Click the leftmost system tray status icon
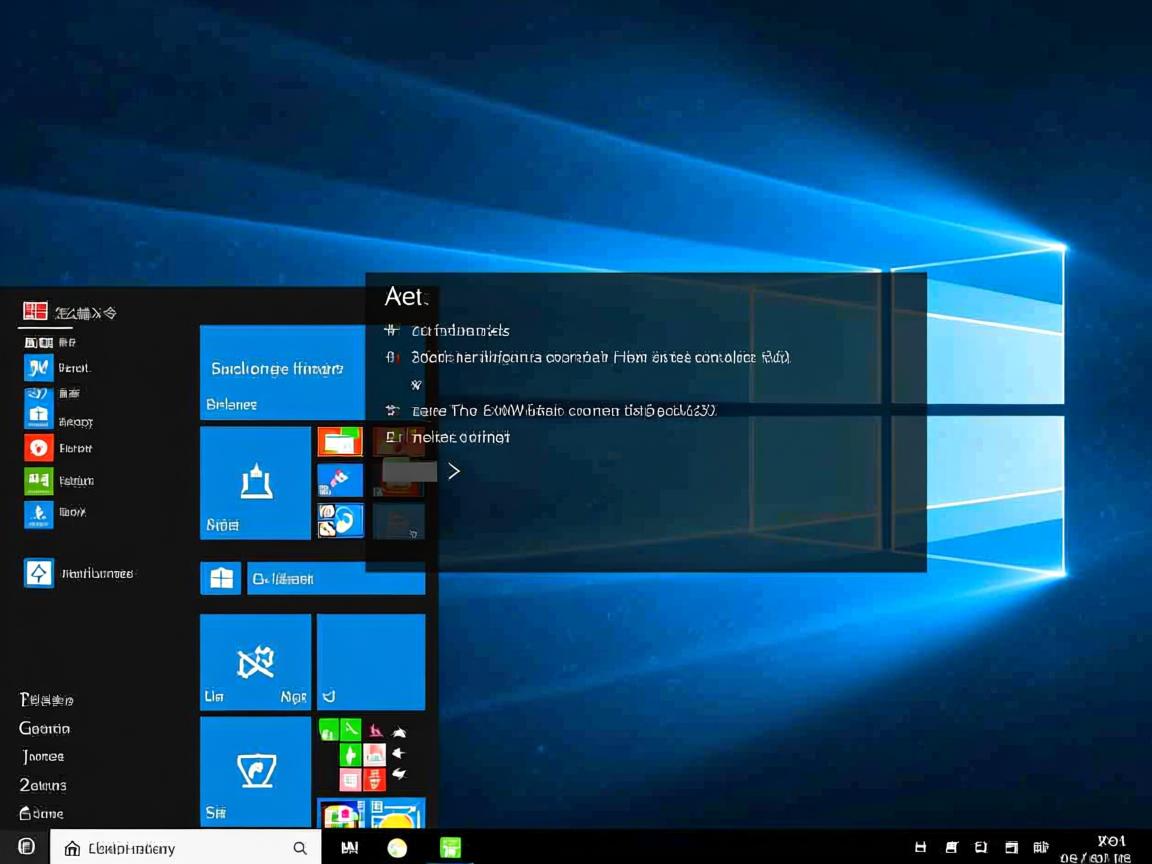This screenshot has height=864, width=1152. 919,847
